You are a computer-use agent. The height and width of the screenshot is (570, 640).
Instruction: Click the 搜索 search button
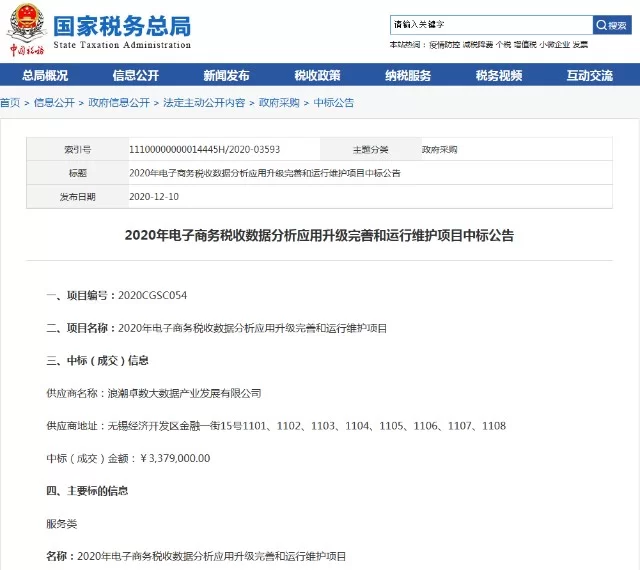coord(612,25)
